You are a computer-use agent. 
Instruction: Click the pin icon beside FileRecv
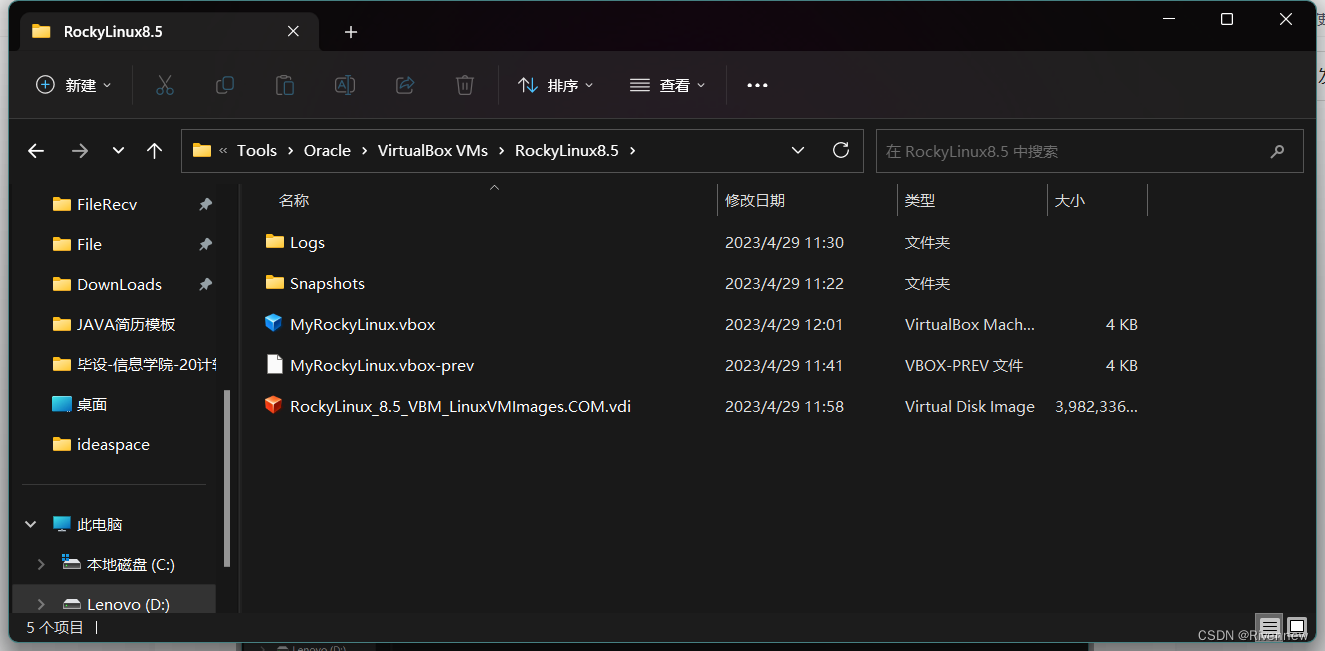[205, 204]
